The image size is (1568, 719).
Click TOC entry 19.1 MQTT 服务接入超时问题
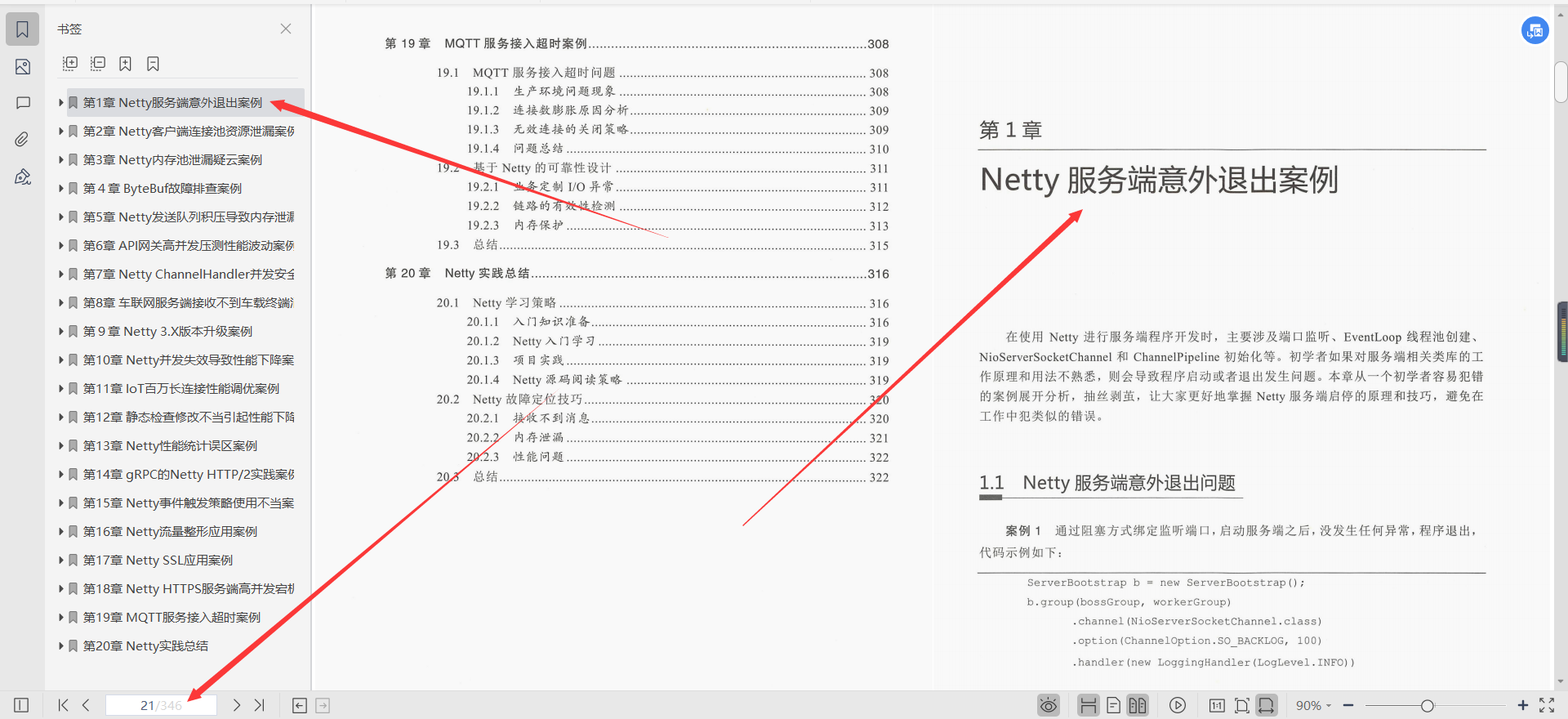pos(662,73)
